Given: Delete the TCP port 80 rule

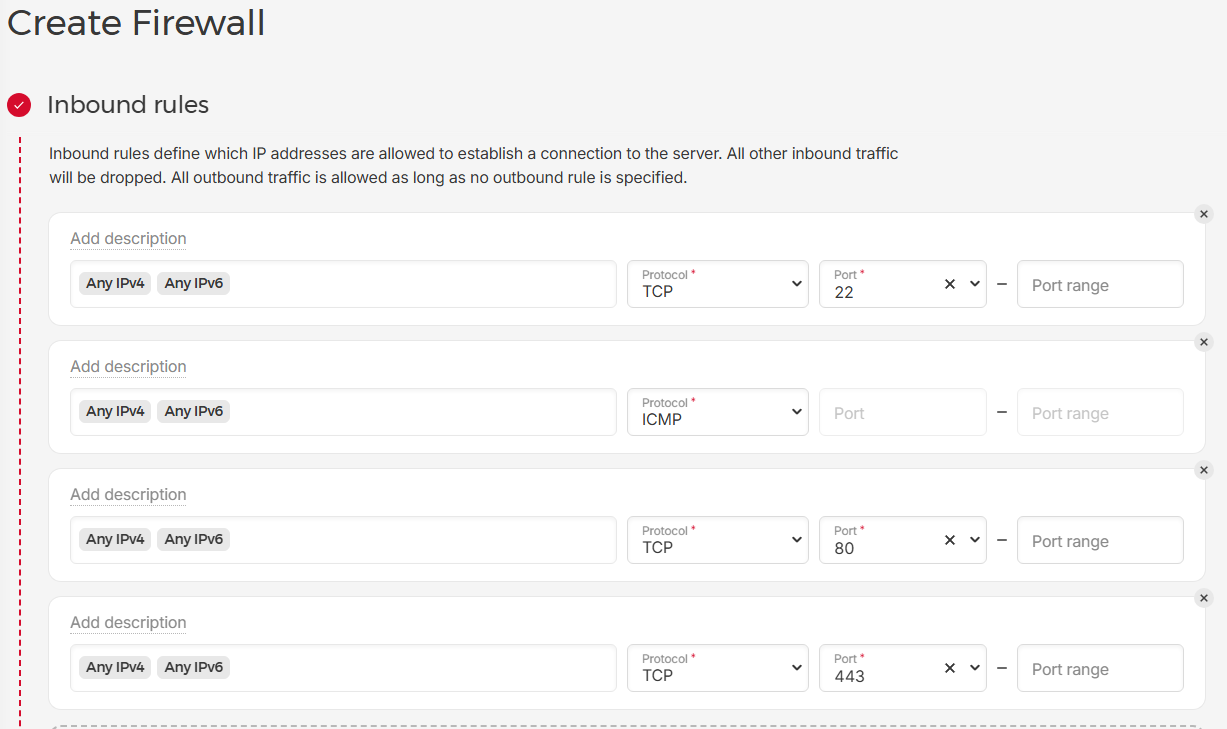Looking at the screenshot, I should 1204,470.
